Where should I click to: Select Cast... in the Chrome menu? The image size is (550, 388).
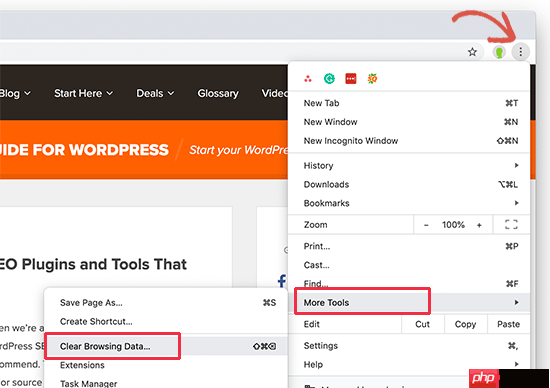409,265
